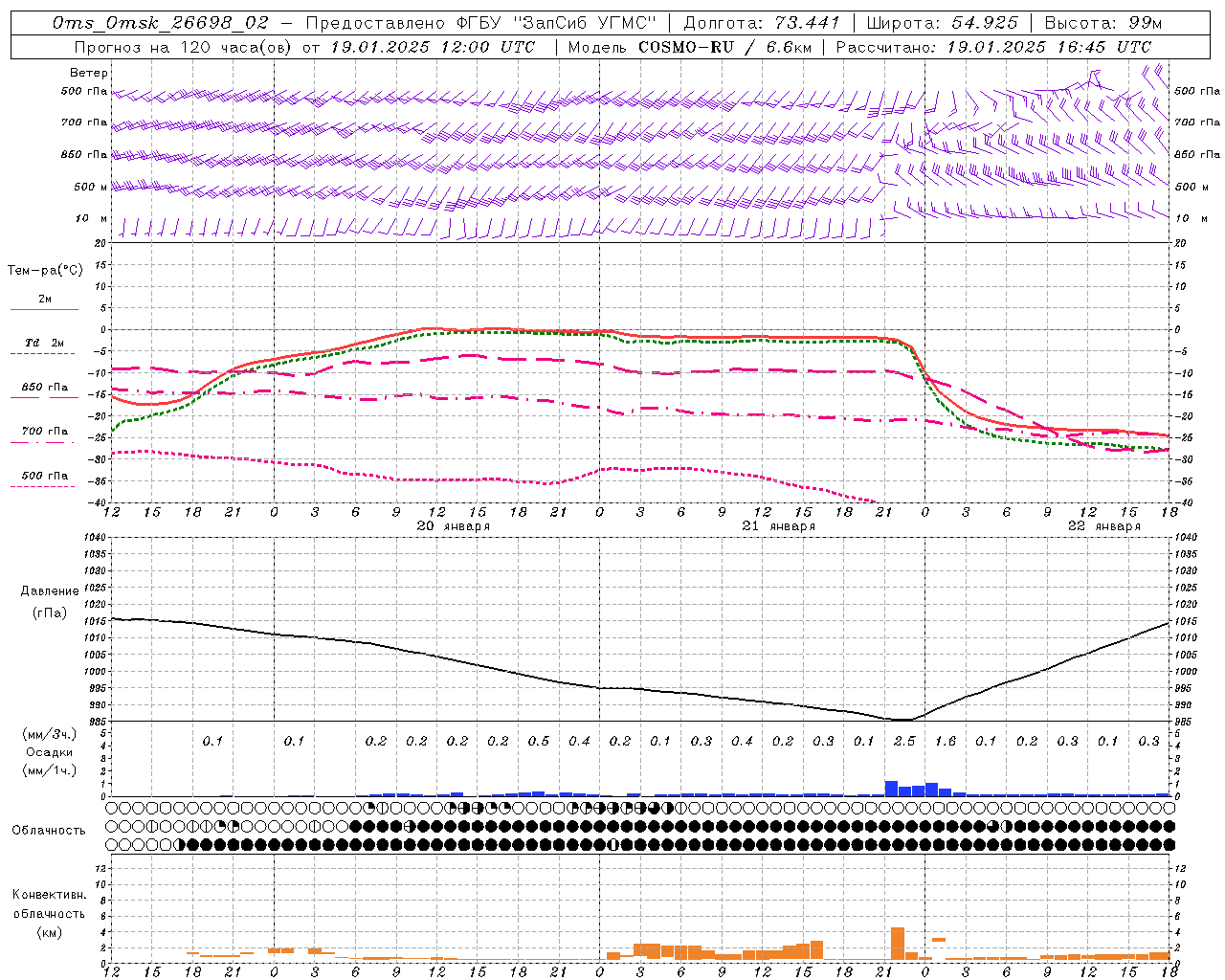Screen dimensions: 1225x980
Task: Click the "Конвективн." convective cloud label
Action: point(50,895)
